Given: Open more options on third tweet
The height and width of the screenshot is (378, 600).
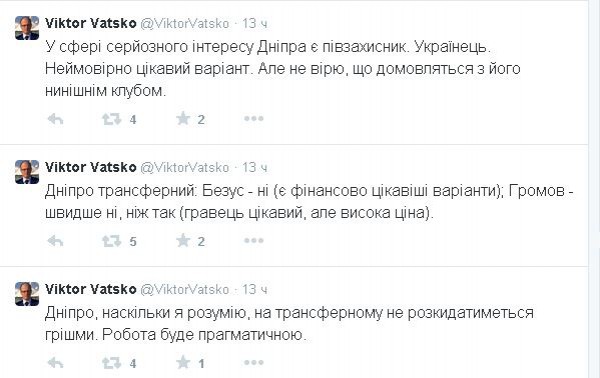Looking at the screenshot, I should point(254,362).
